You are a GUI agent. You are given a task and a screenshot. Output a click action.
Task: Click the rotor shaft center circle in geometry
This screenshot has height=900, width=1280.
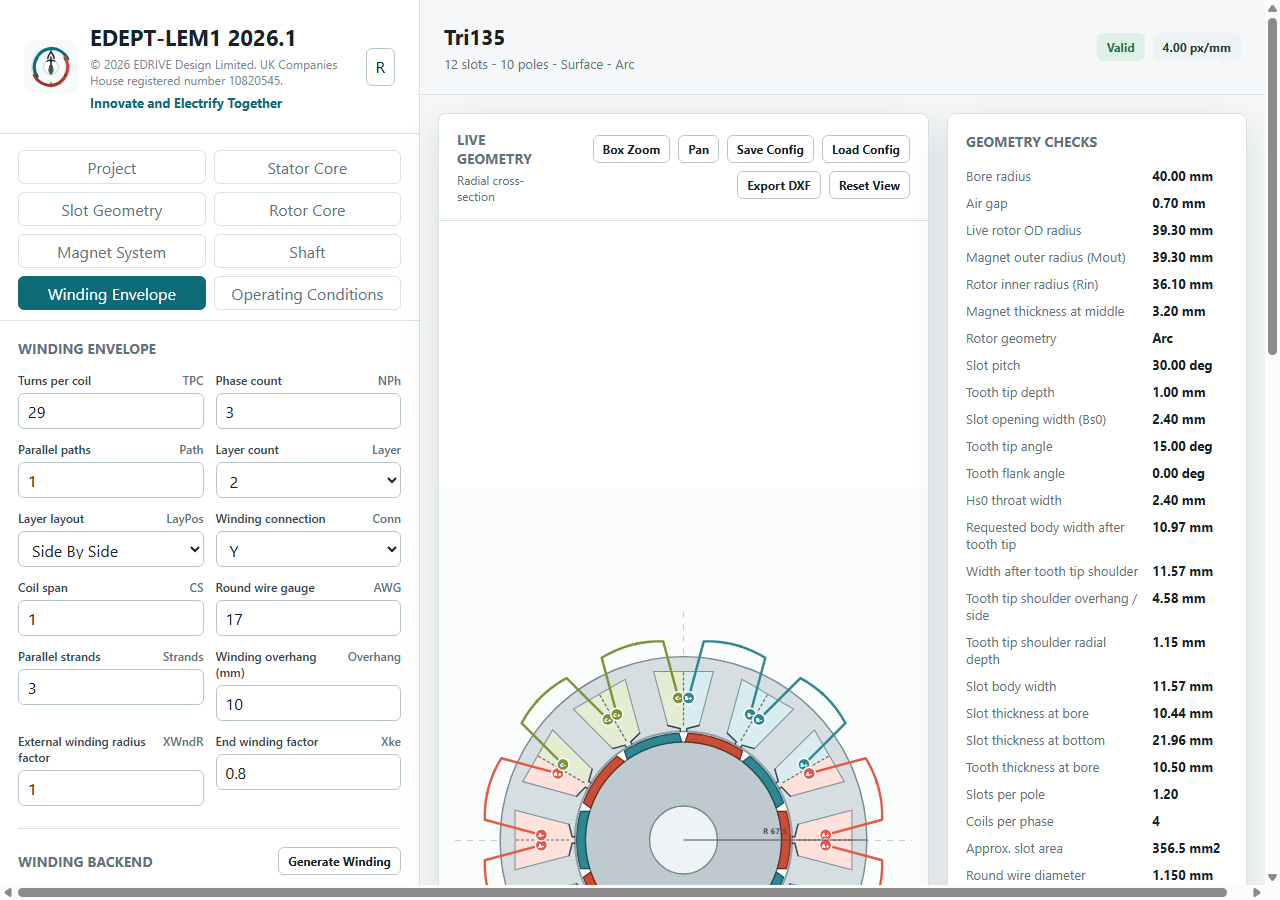[683, 840]
